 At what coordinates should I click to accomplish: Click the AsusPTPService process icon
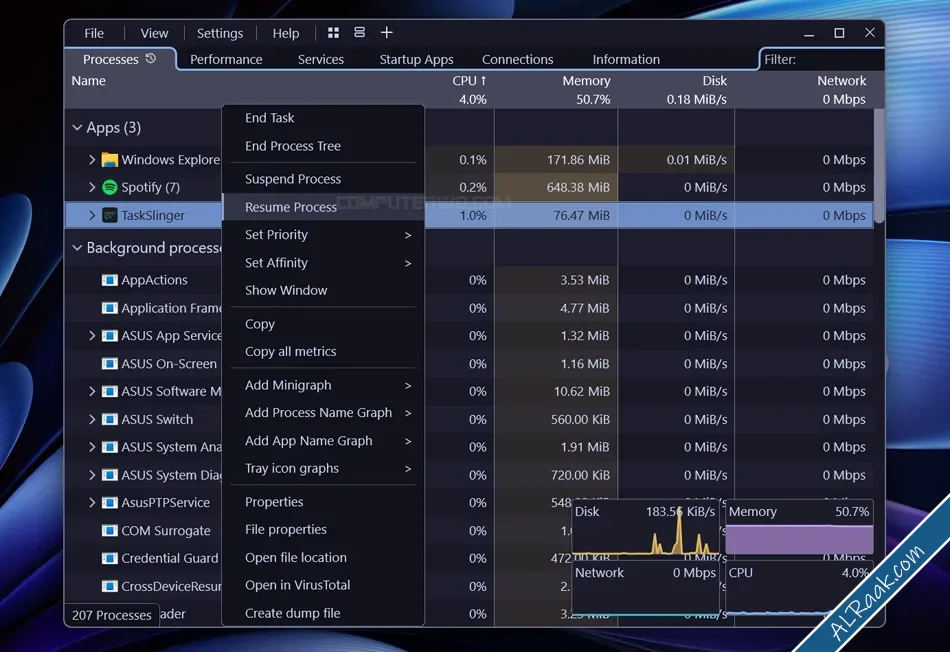click(x=110, y=503)
